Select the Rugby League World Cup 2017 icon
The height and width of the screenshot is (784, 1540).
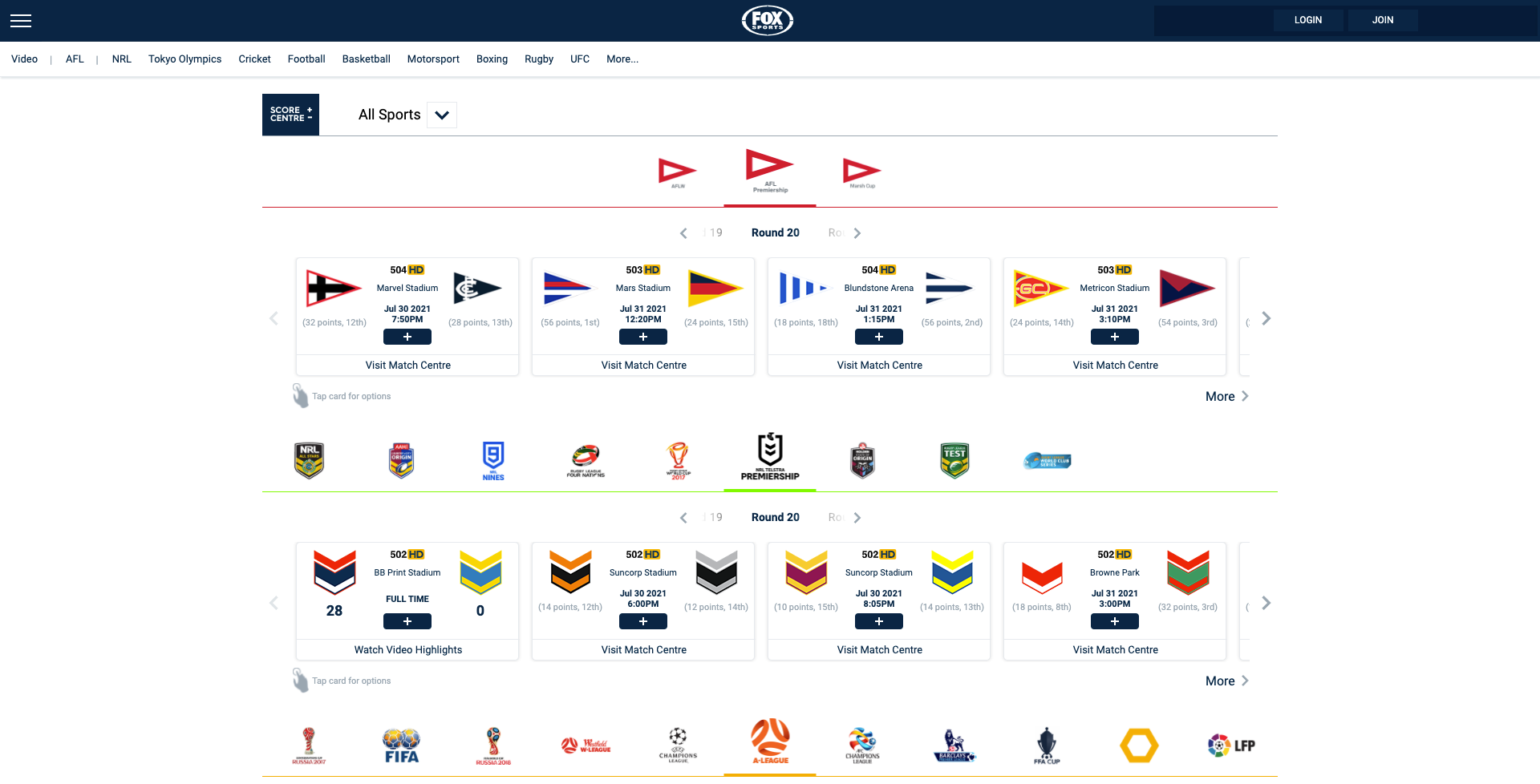pos(678,461)
